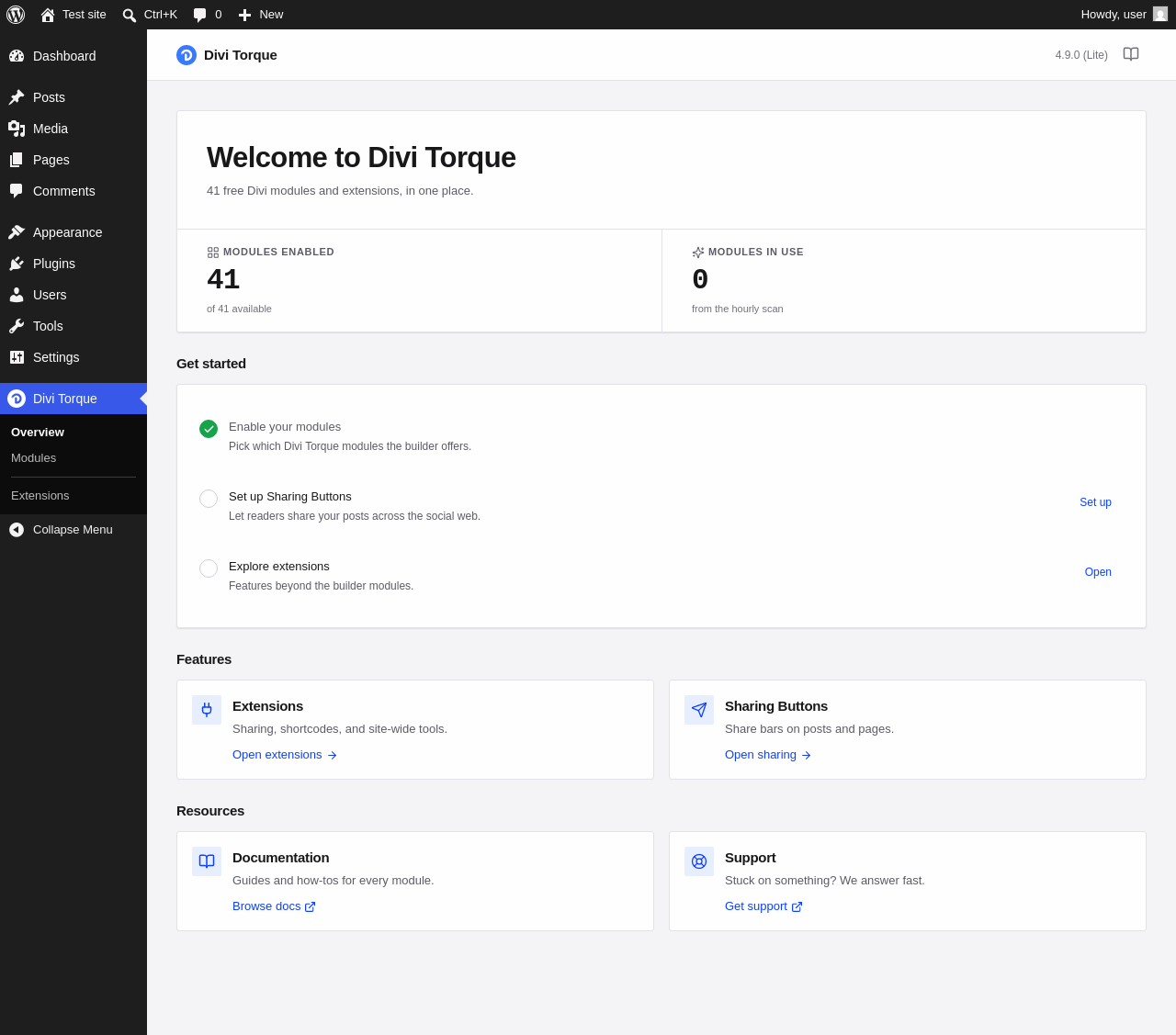
Task: Click the Divi Torque logo in header
Action: 187,55
